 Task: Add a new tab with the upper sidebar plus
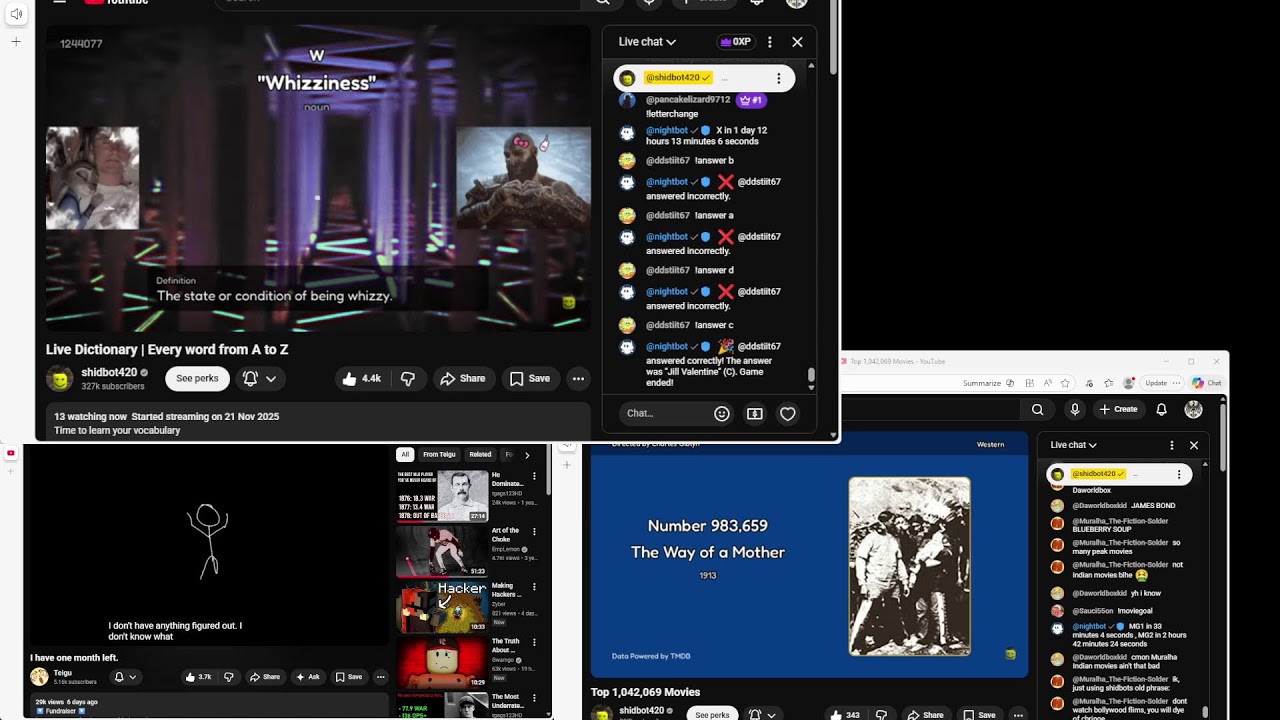tap(16, 42)
